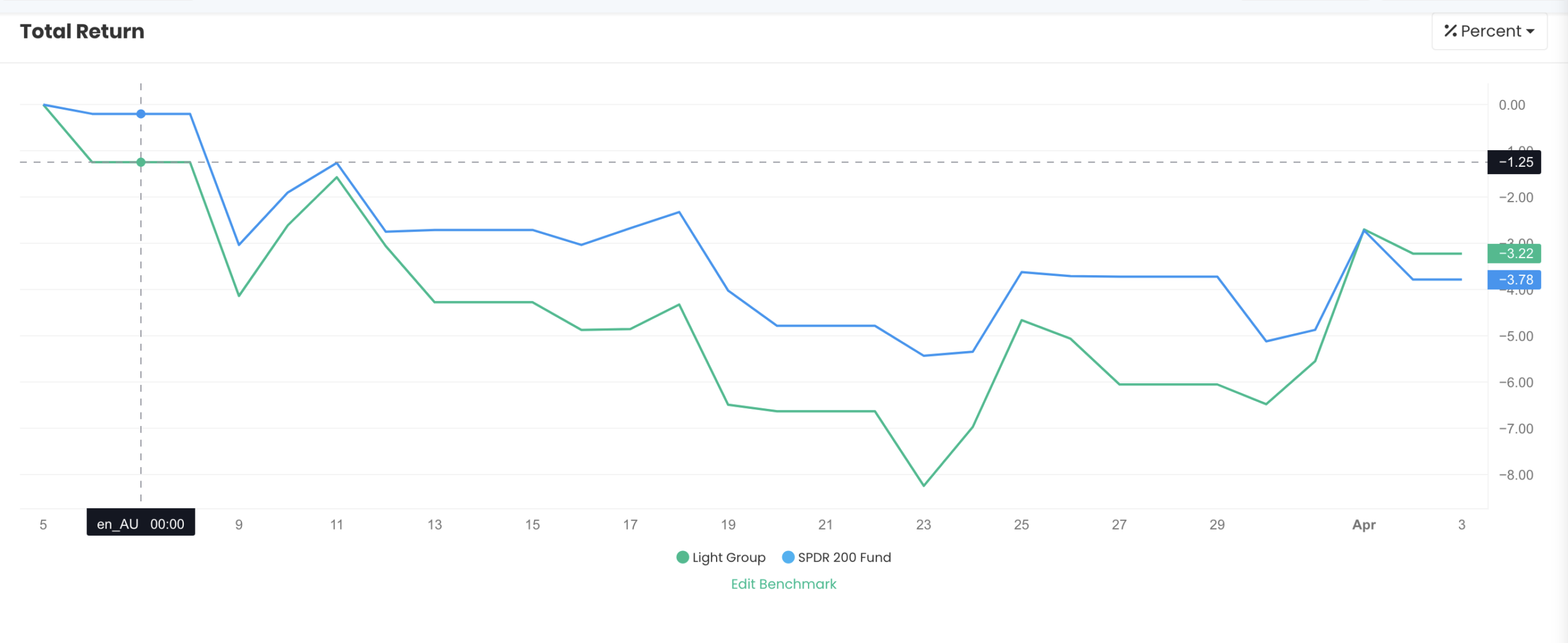
Task: Click the blue -3.78 value badge
Action: (x=1514, y=280)
